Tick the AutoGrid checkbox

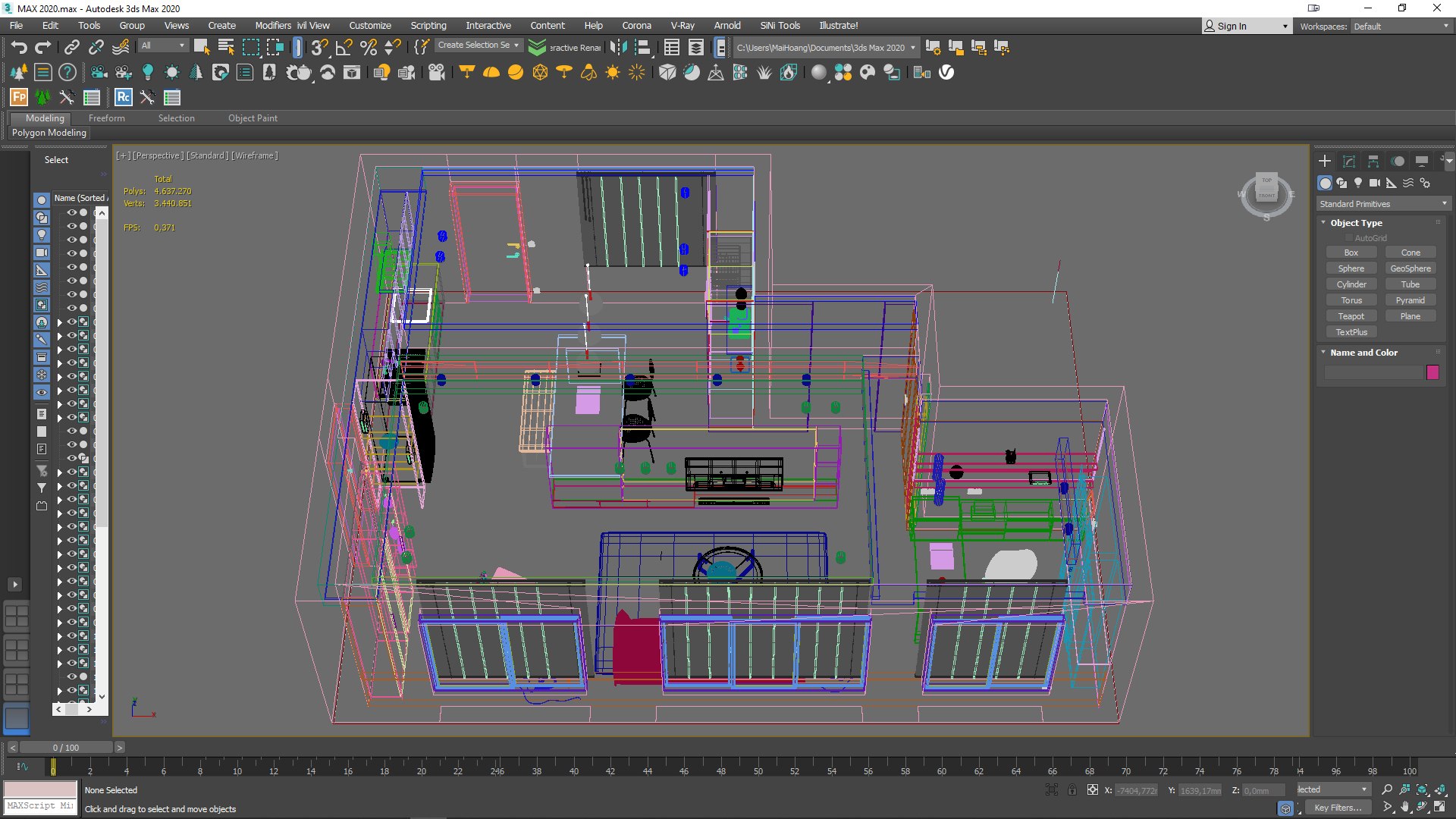1349,238
